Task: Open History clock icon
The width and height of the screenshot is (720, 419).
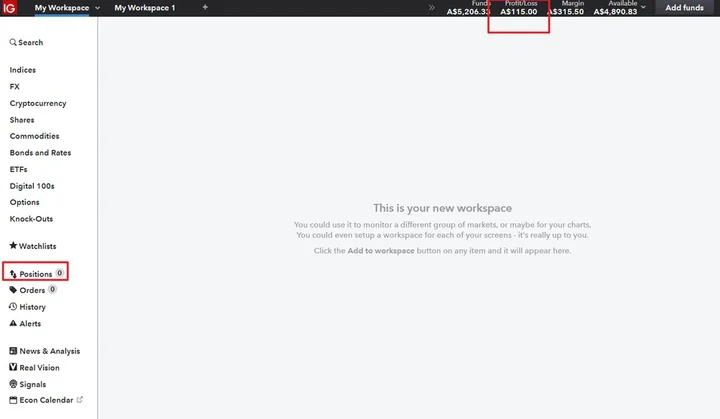Action: coord(13,307)
